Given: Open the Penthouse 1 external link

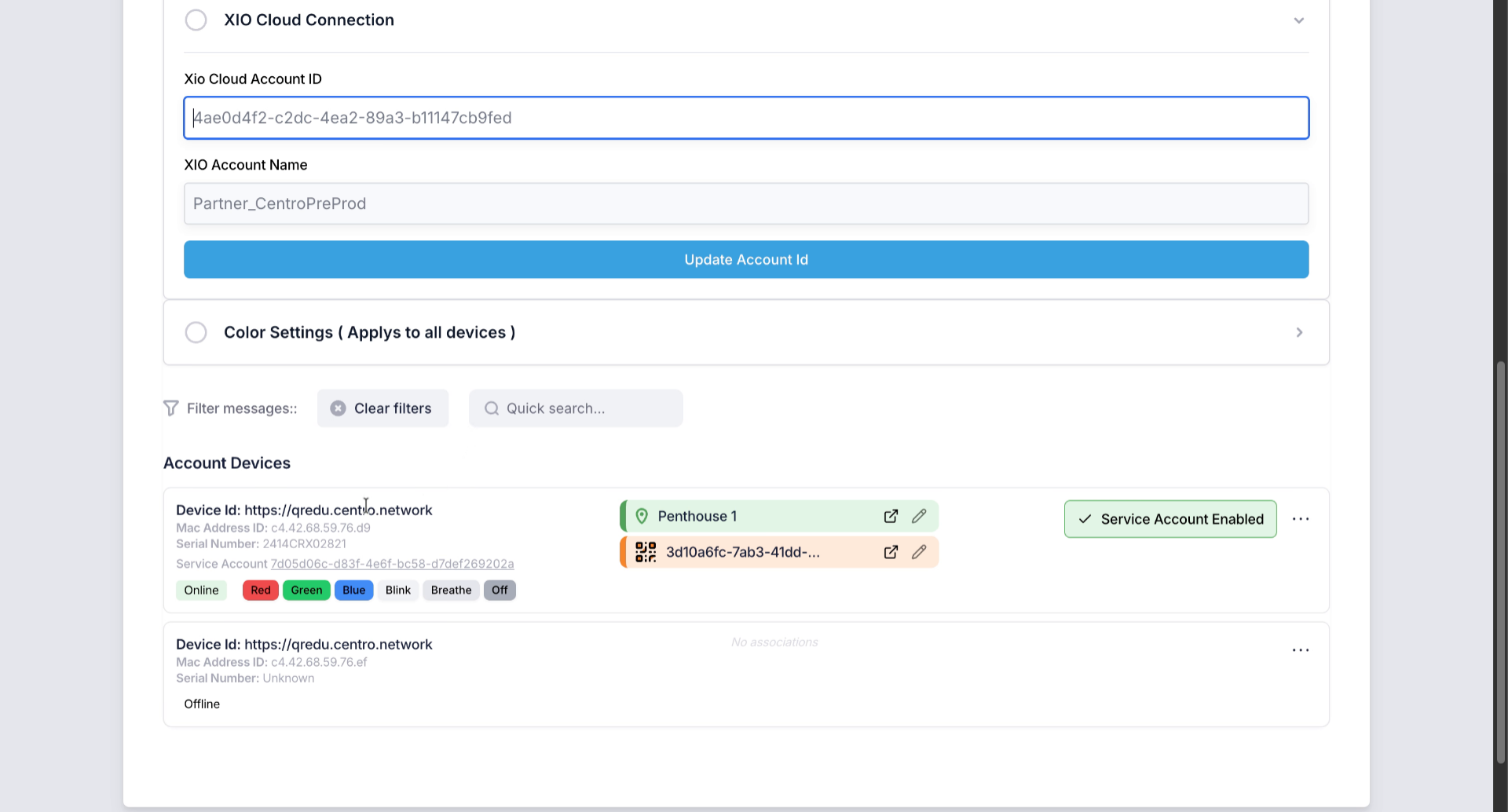Looking at the screenshot, I should 891,516.
